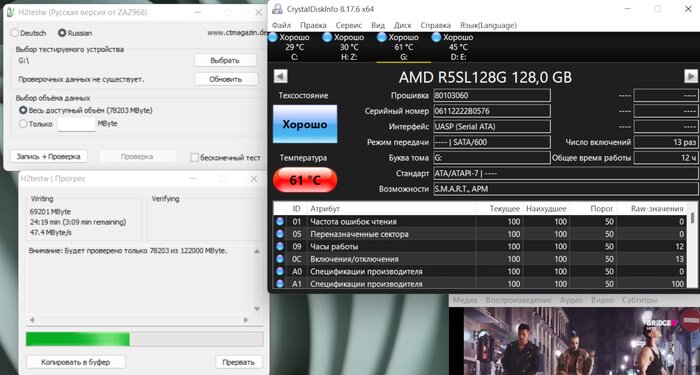
Task: Select the H: Z: drive status orb
Action: click(327, 38)
